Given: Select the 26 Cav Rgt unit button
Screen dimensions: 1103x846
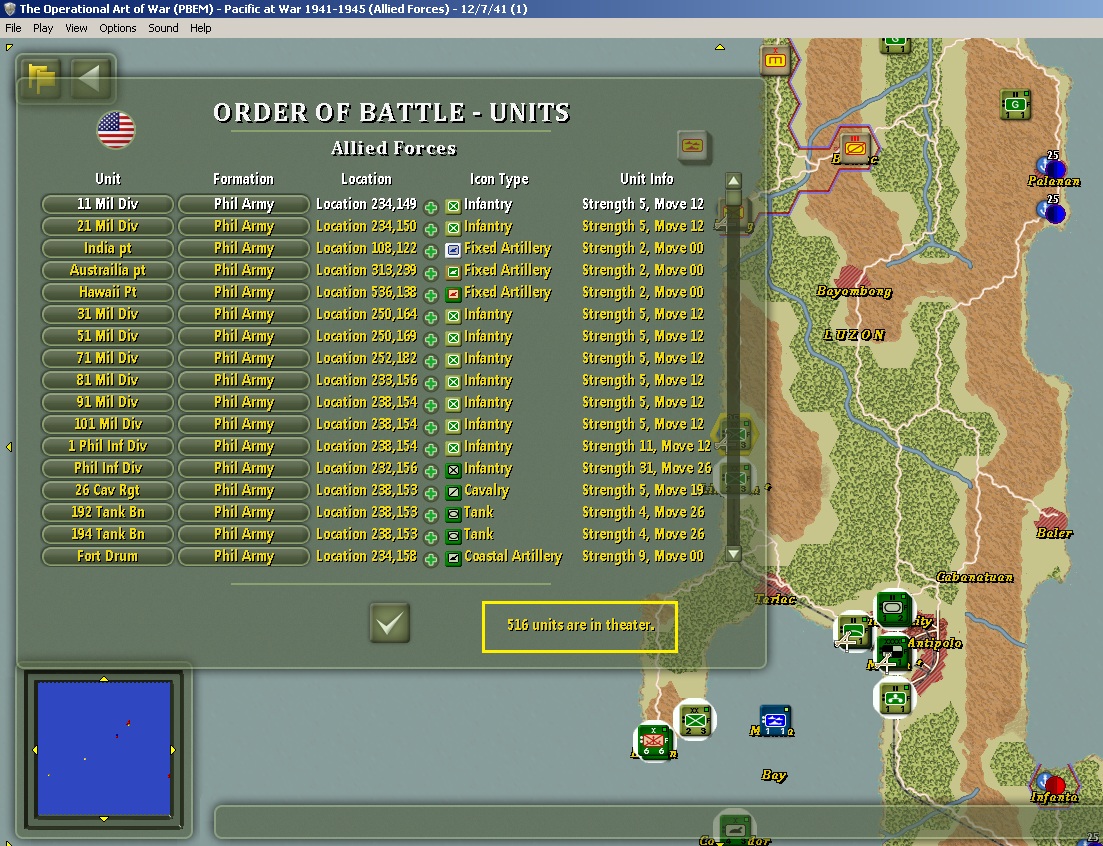Looking at the screenshot, I should click(x=108, y=490).
